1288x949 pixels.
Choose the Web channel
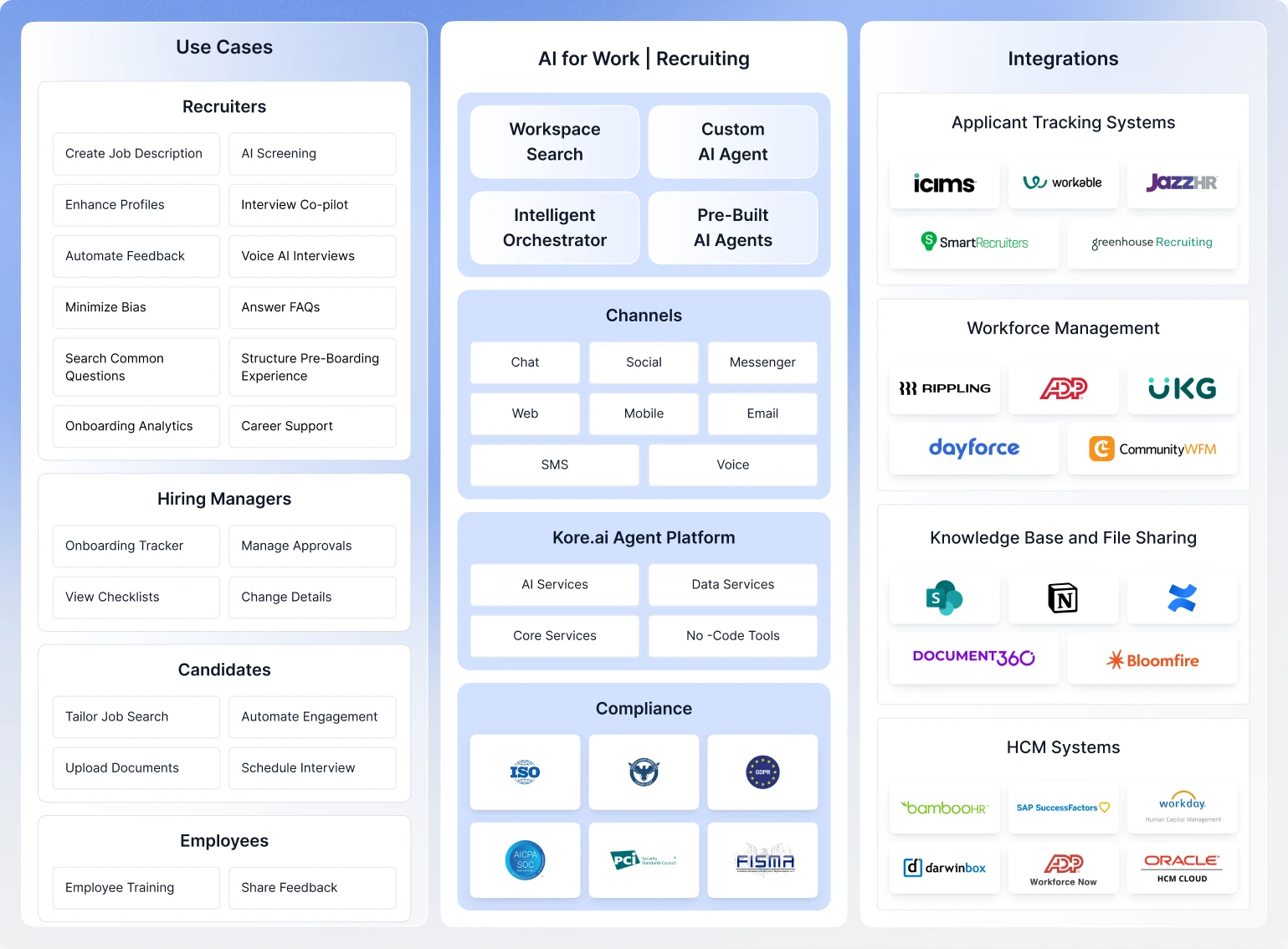coord(525,413)
